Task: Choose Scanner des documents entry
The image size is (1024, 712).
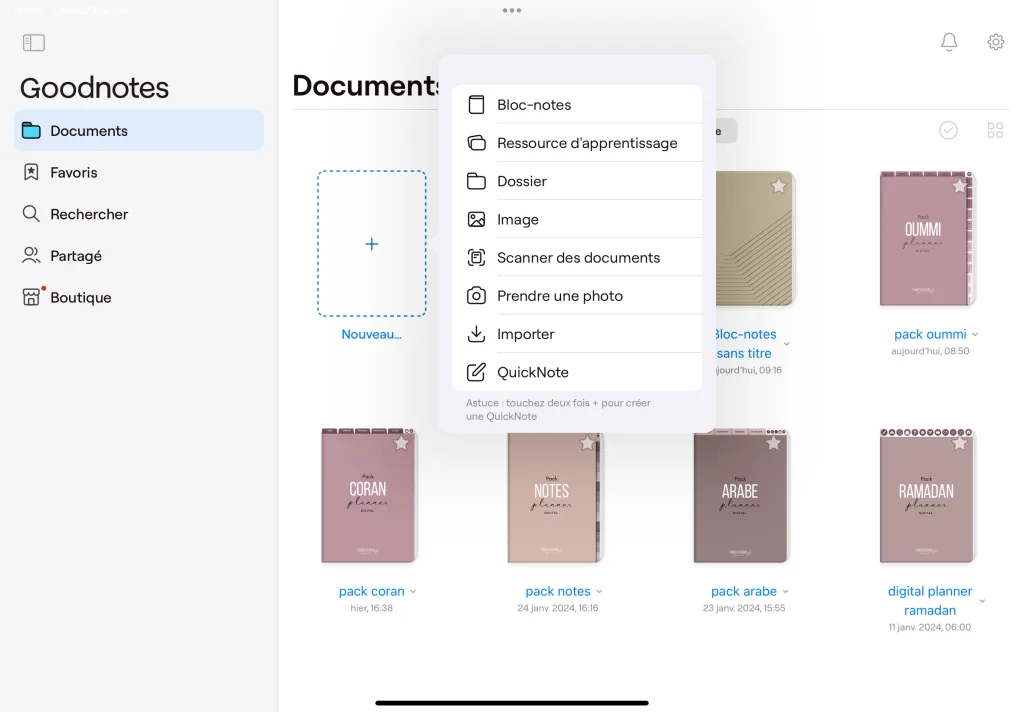Action: click(x=577, y=257)
